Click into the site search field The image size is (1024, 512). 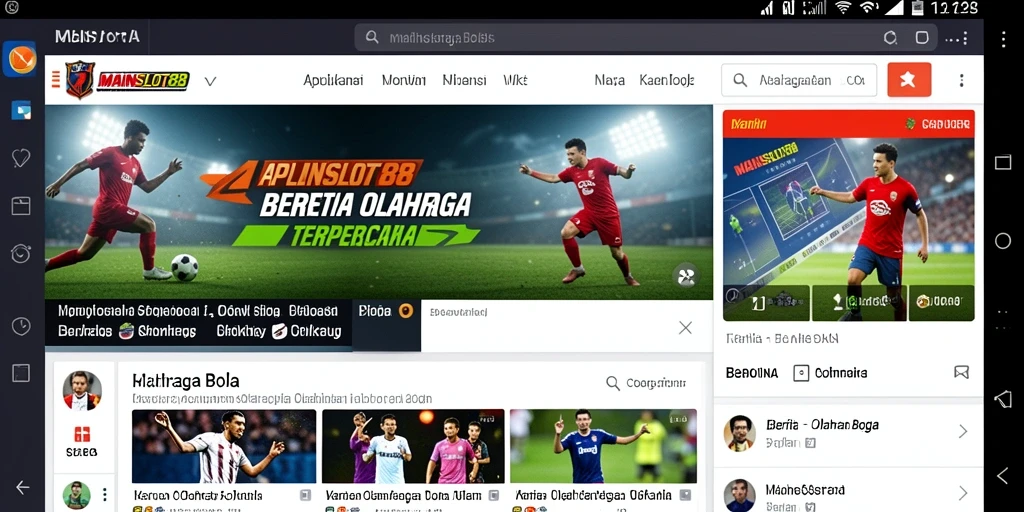click(799, 80)
